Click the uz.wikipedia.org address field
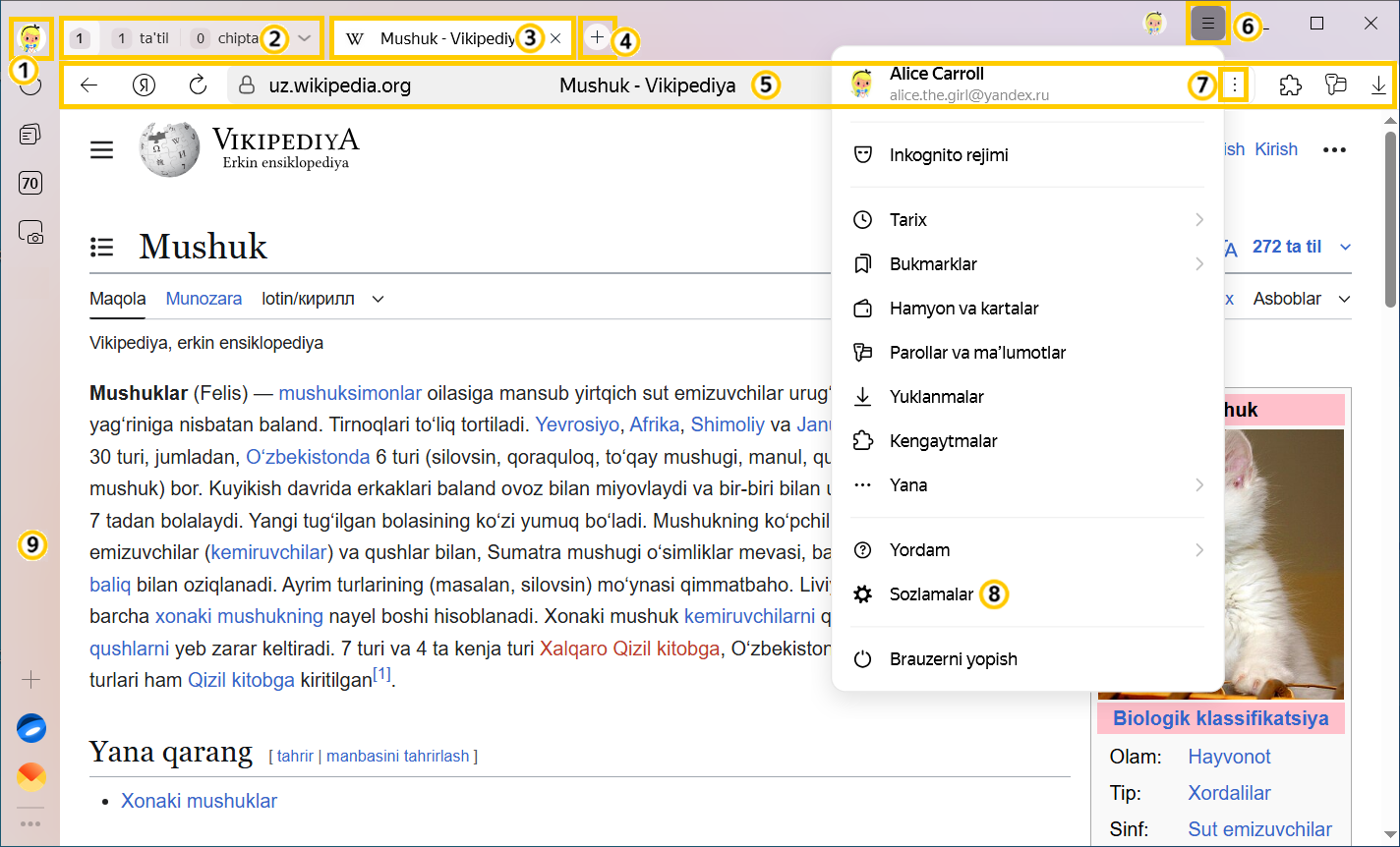 [339, 85]
